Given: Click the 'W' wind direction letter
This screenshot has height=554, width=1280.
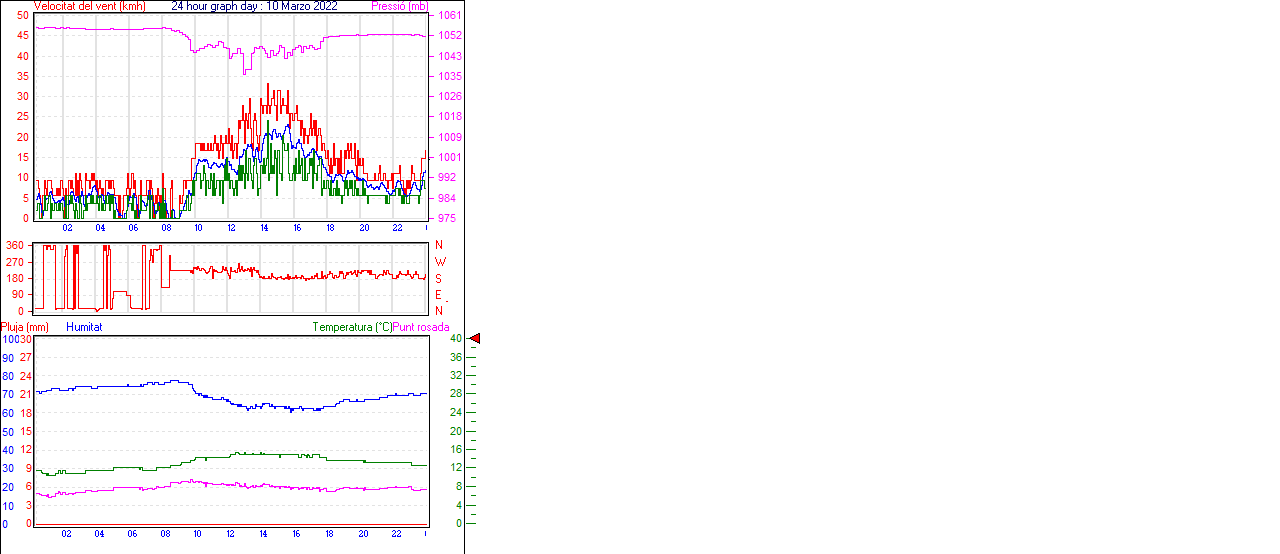Looking at the screenshot, I should [439, 262].
